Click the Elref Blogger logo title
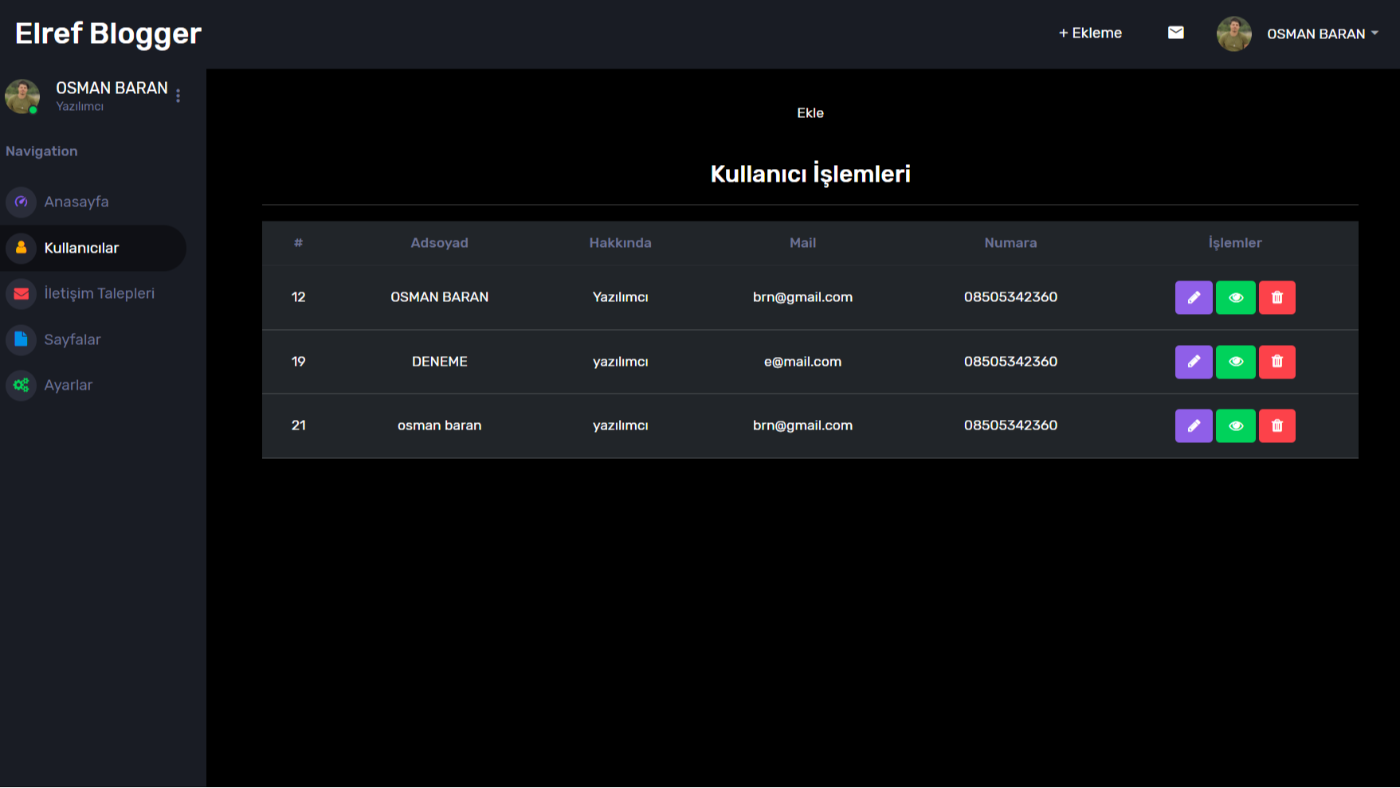This screenshot has height=788, width=1400. tap(108, 34)
